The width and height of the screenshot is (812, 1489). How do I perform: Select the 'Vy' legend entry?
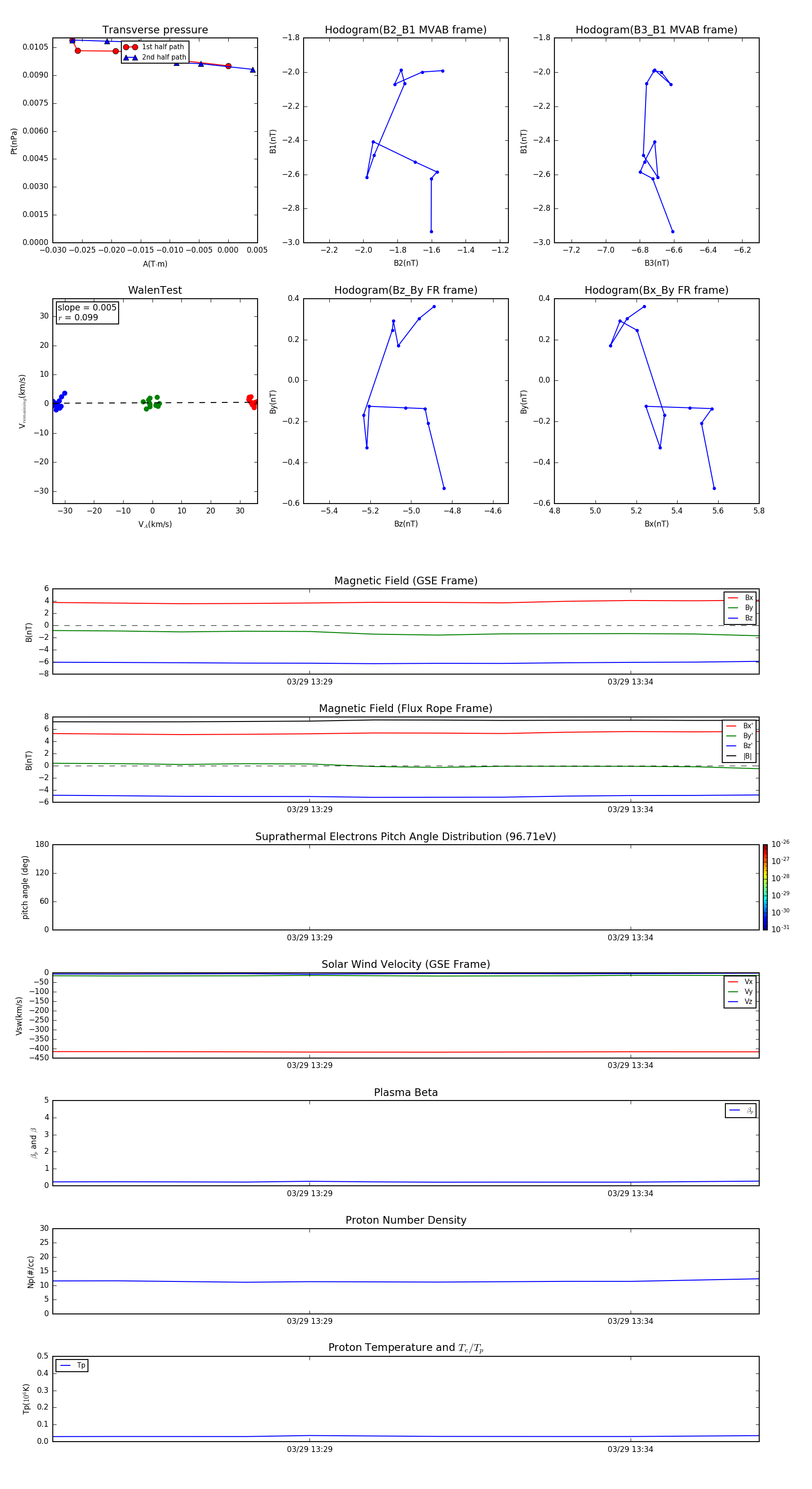tap(740, 991)
